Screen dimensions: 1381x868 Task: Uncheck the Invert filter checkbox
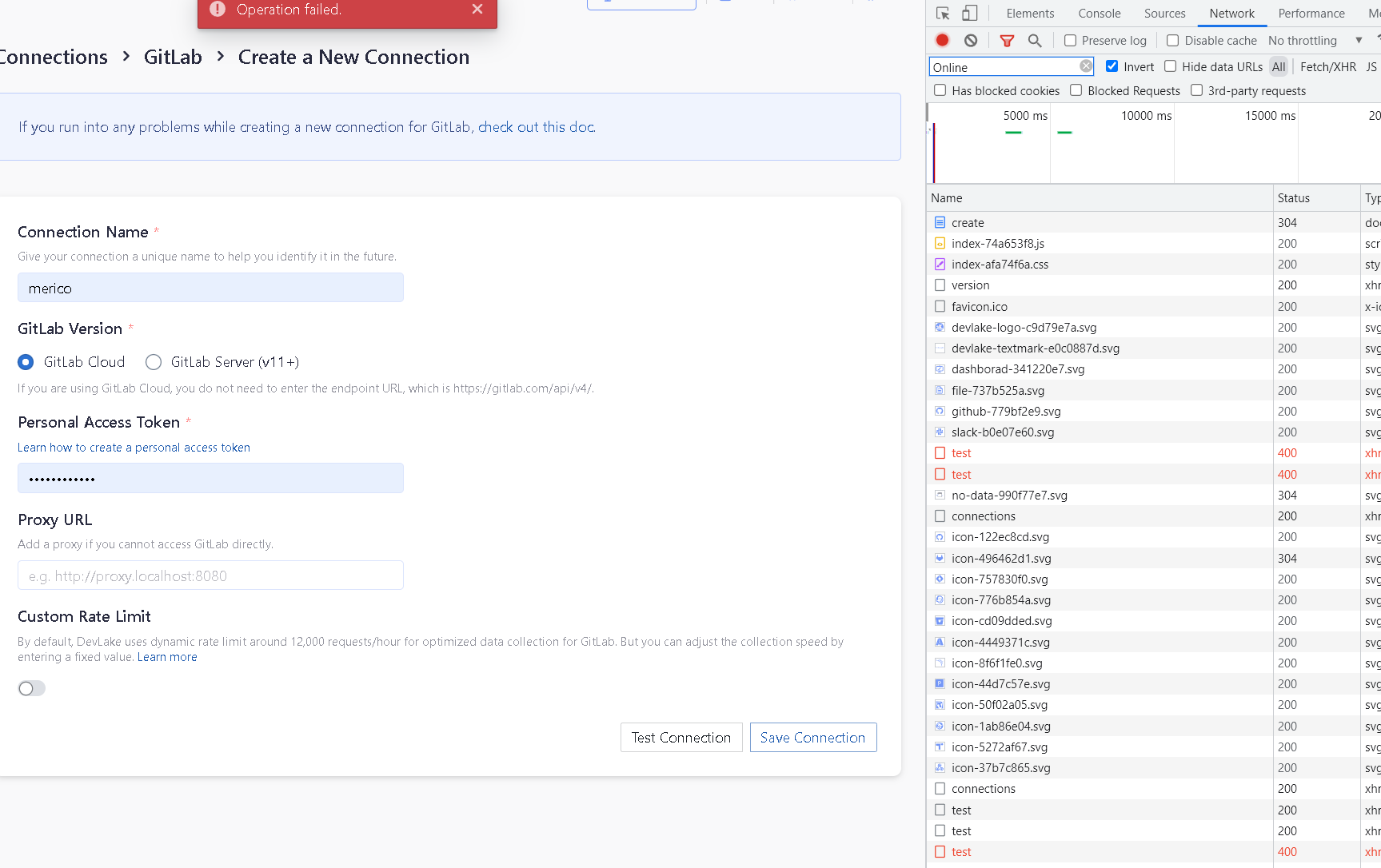1112,66
